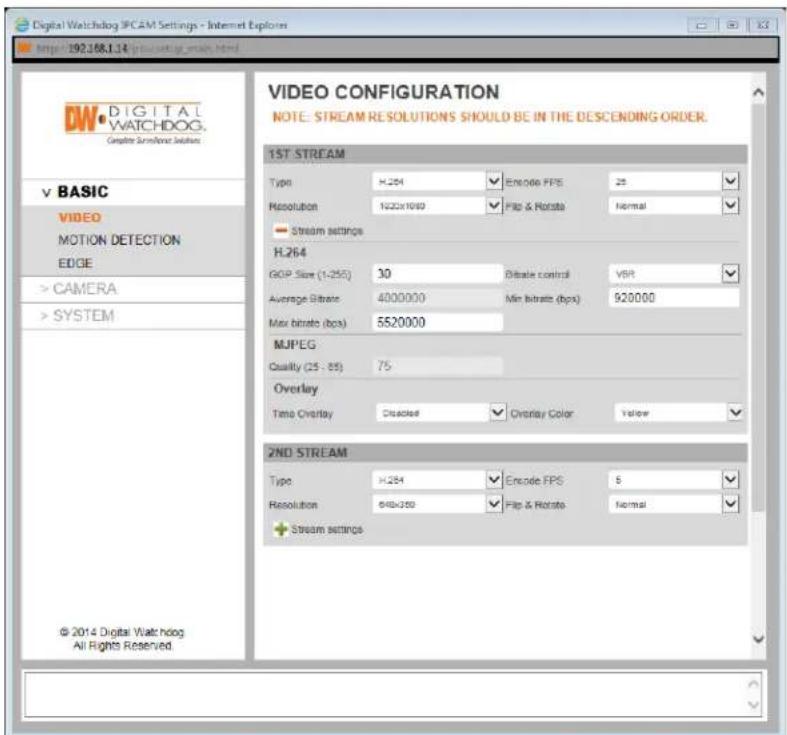787x735 pixels.
Task: Collapse 1st stream settings with minus icon
Action: point(281,230)
